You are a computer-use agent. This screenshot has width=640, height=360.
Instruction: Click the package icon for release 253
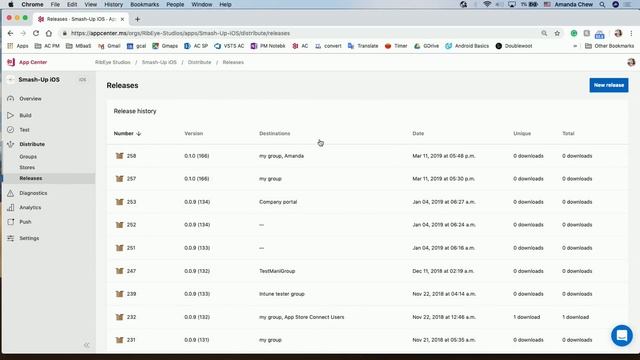119,202
